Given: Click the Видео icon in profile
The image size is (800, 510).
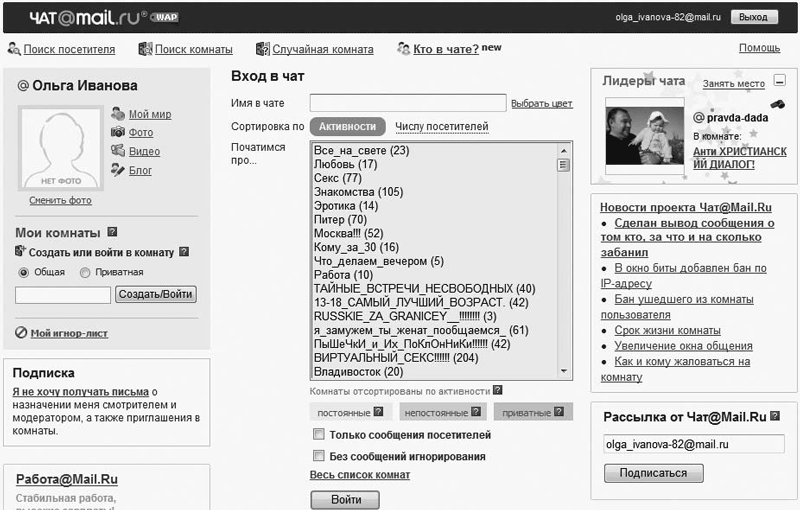Looking at the screenshot, I should 118,151.
